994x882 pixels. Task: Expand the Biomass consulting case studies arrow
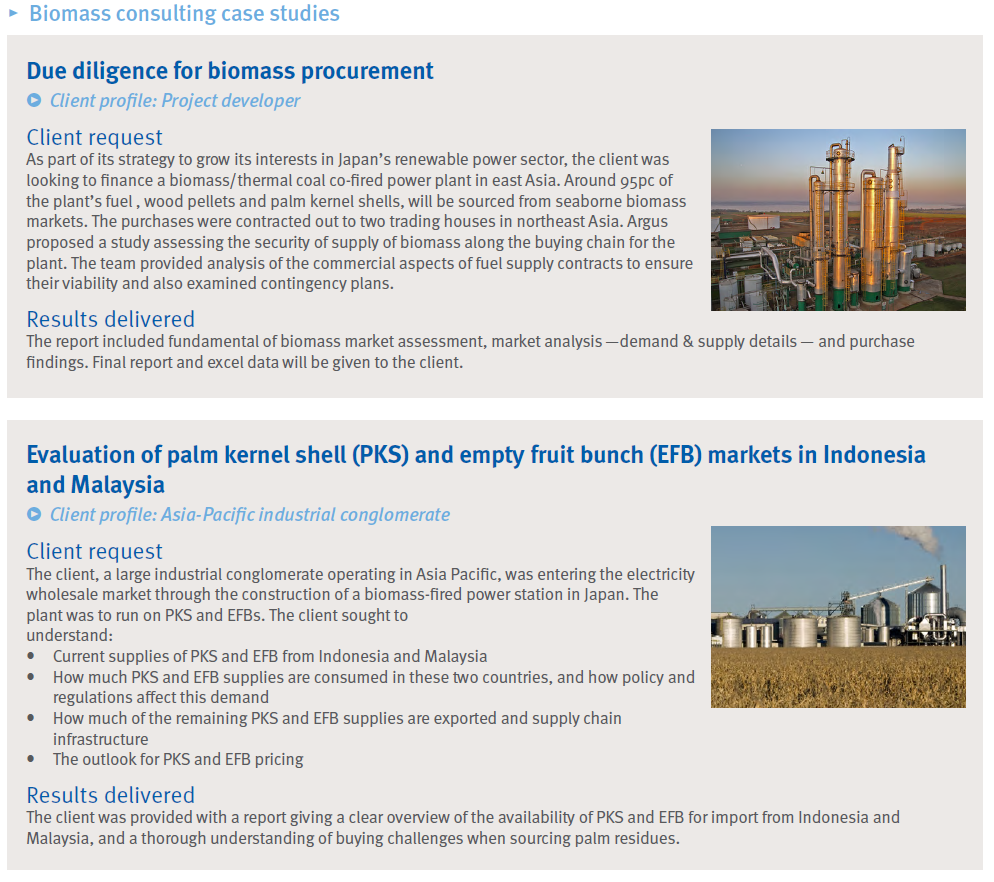click(x=13, y=12)
